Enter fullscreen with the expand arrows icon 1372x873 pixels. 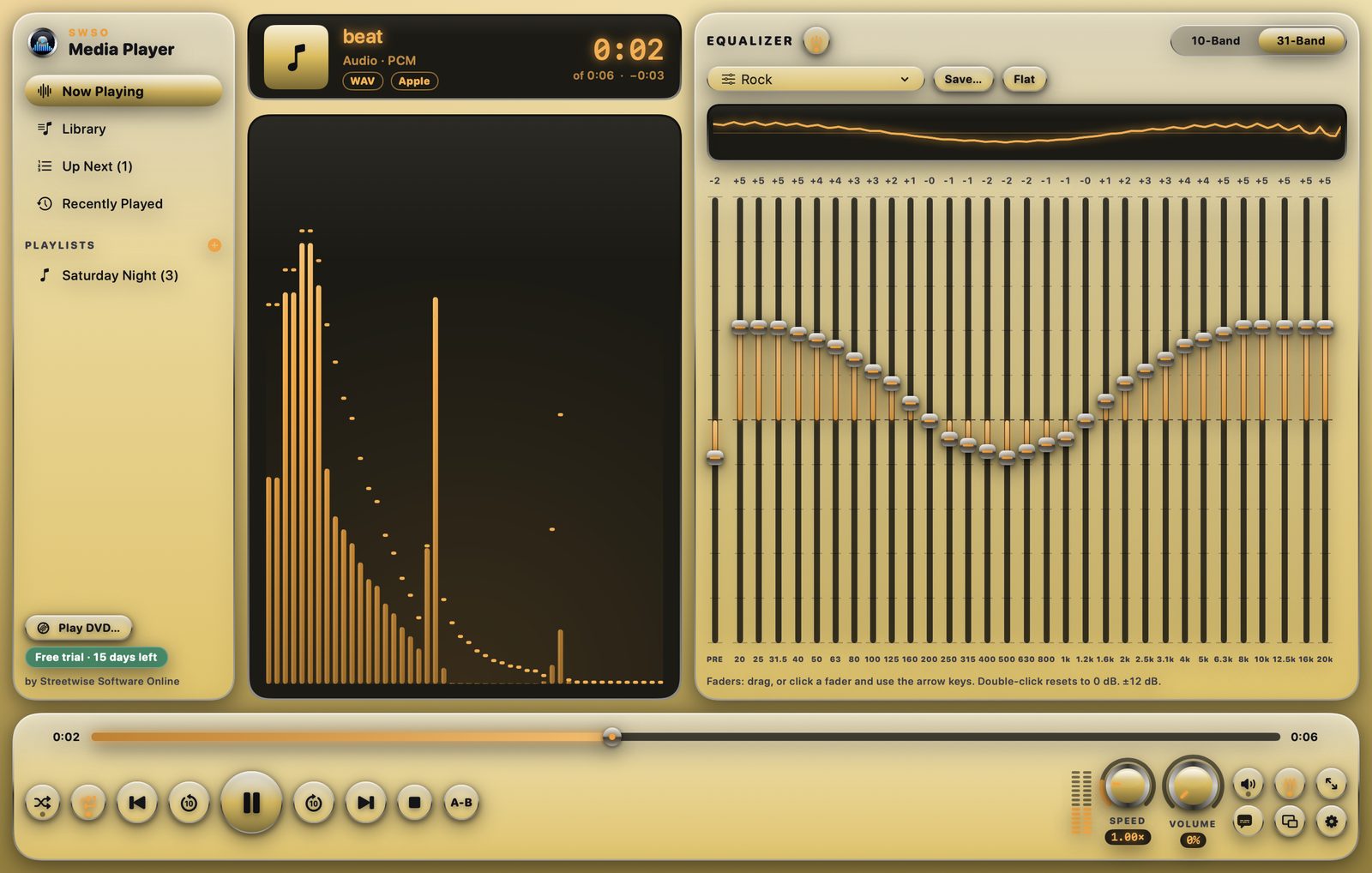[1331, 784]
